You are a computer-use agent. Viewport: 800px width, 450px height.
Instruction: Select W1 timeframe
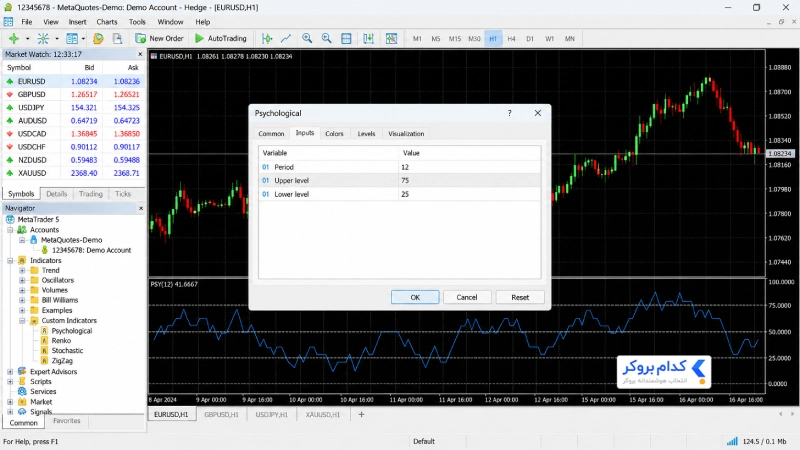[549, 39]
